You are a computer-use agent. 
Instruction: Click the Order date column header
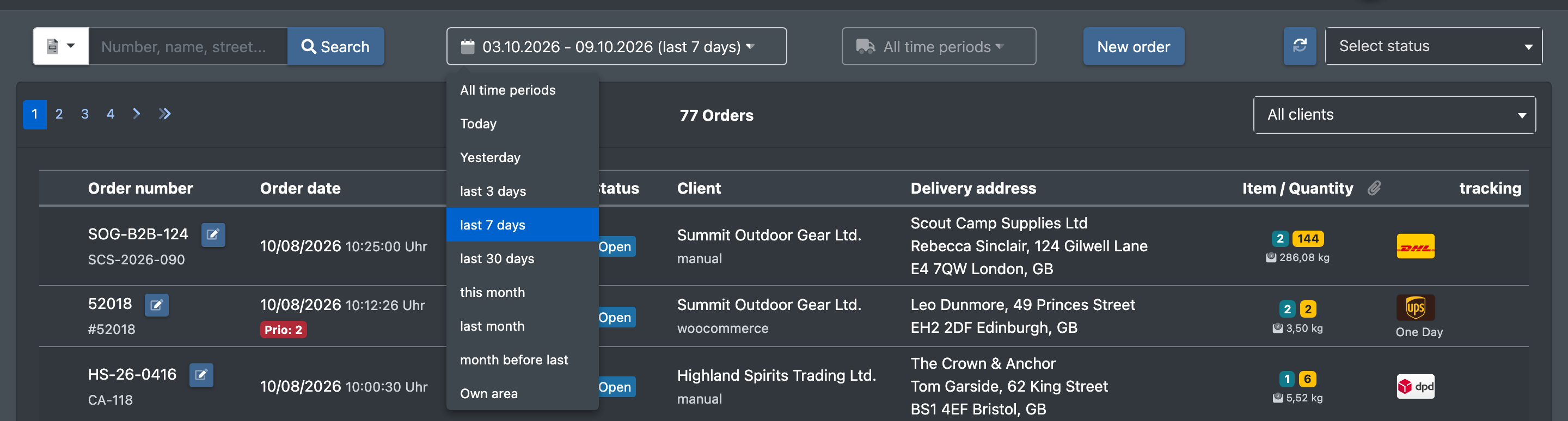[300, 189]
